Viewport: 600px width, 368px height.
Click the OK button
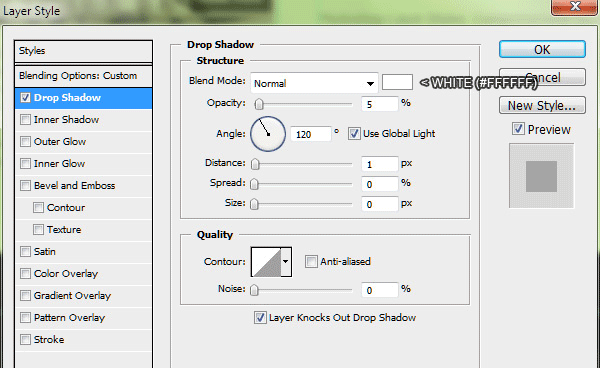542,49
